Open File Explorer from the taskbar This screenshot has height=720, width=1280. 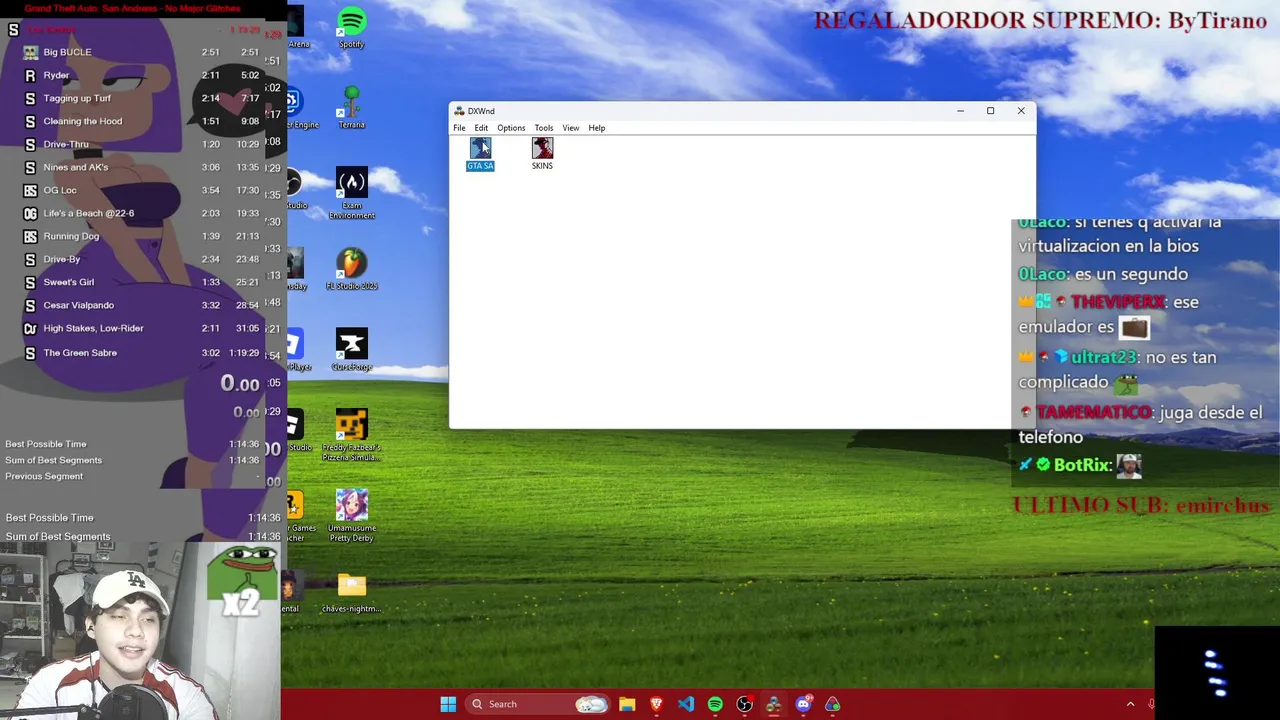[x=627, y=704]
